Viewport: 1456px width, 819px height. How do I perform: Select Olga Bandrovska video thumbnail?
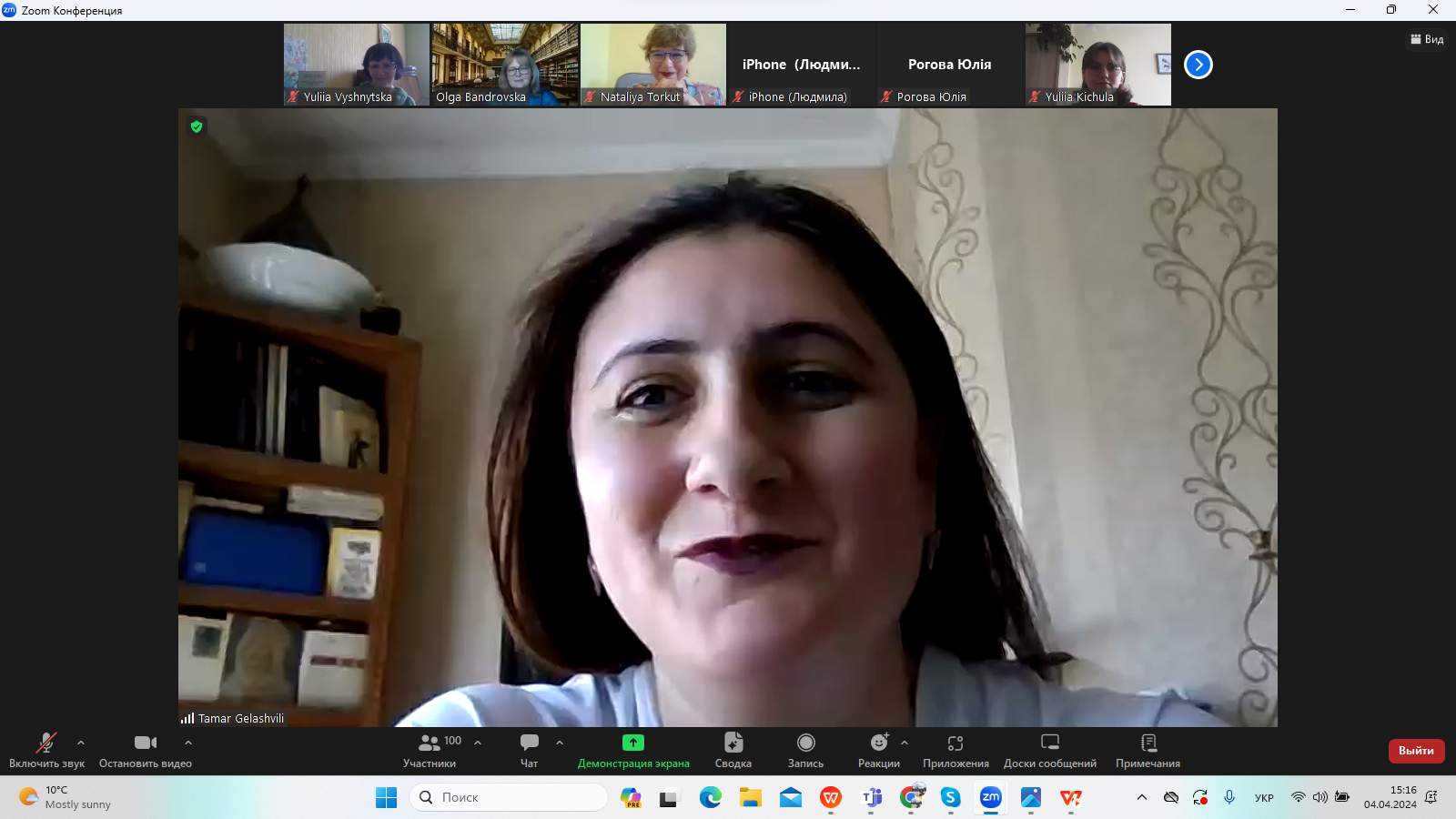coord(505,65)
